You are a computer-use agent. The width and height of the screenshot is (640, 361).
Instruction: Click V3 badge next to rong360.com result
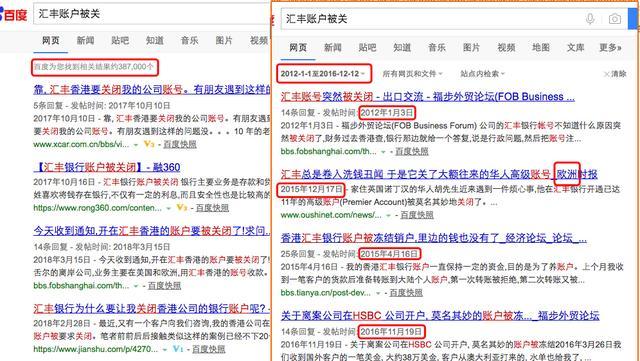182,207
